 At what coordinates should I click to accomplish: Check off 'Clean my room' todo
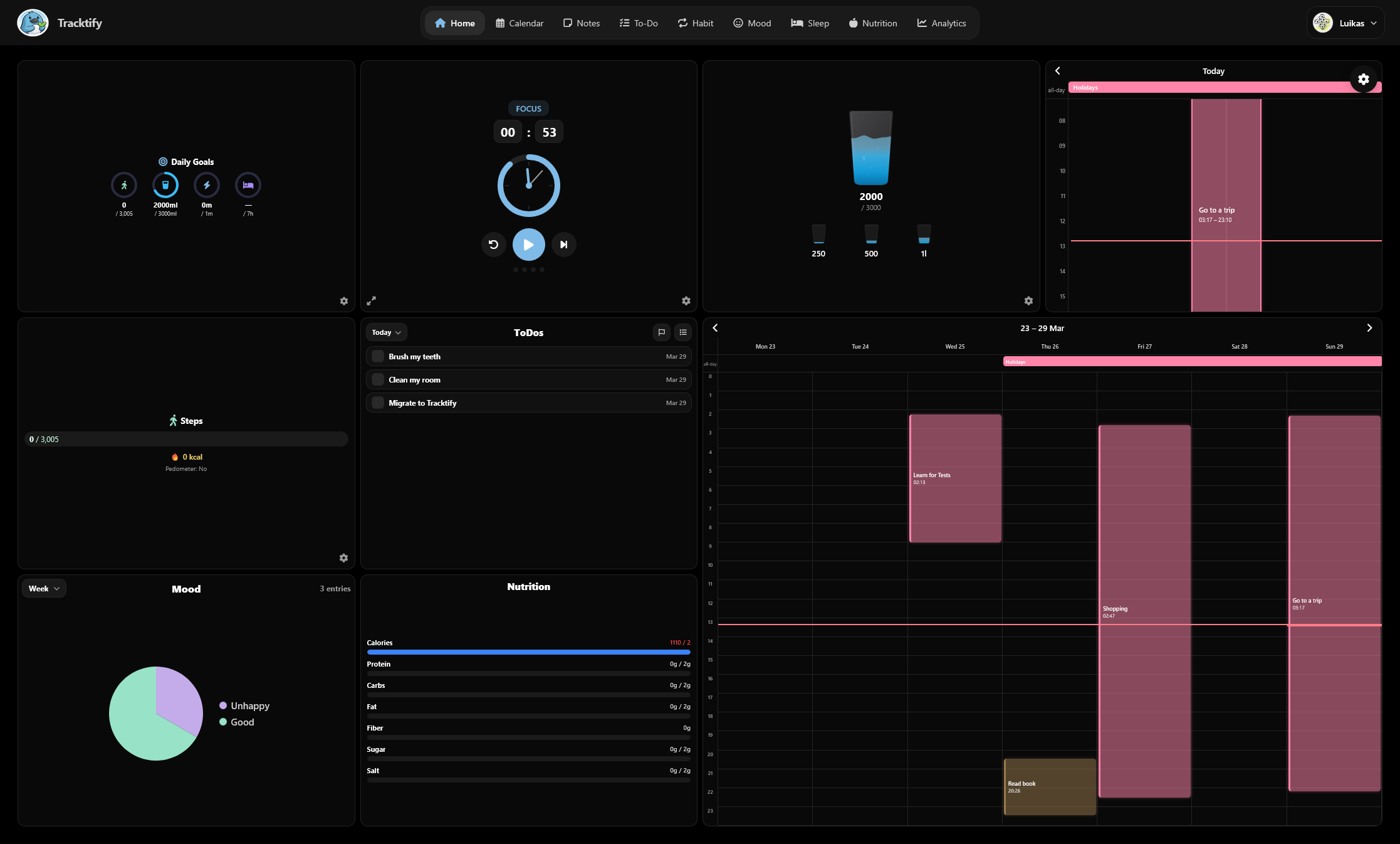(378, 379)
